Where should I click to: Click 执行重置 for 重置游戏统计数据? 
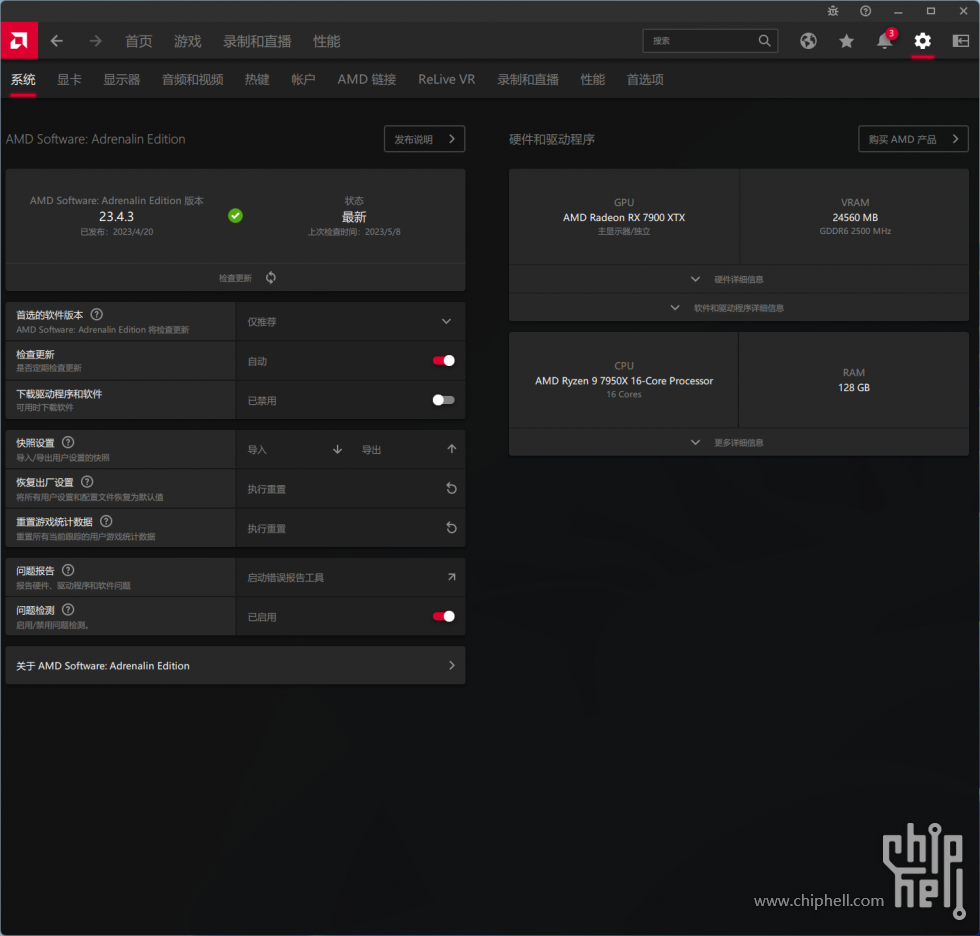(266, 529)
